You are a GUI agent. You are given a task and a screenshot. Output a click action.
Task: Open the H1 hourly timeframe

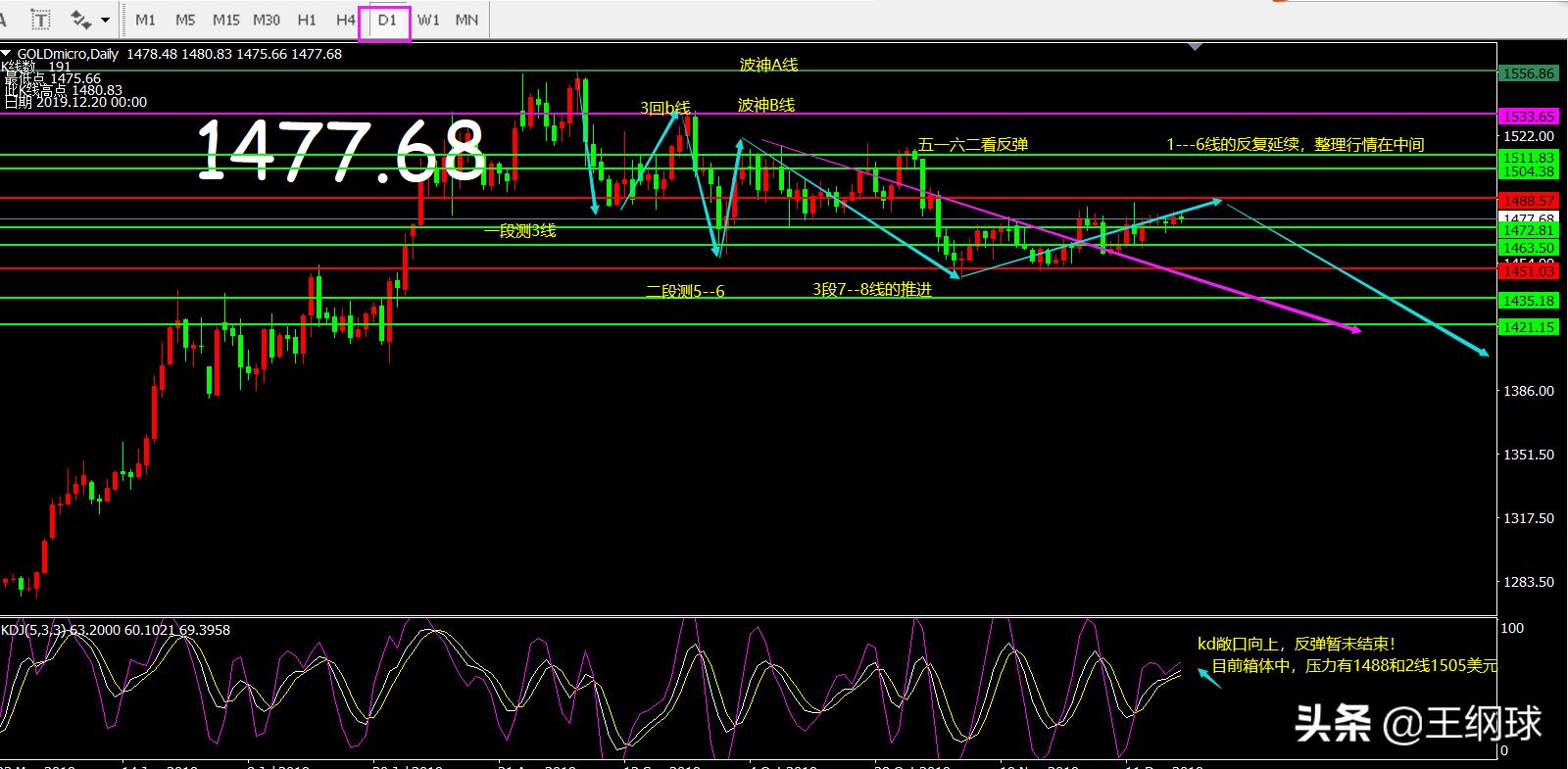coord(307,20)
